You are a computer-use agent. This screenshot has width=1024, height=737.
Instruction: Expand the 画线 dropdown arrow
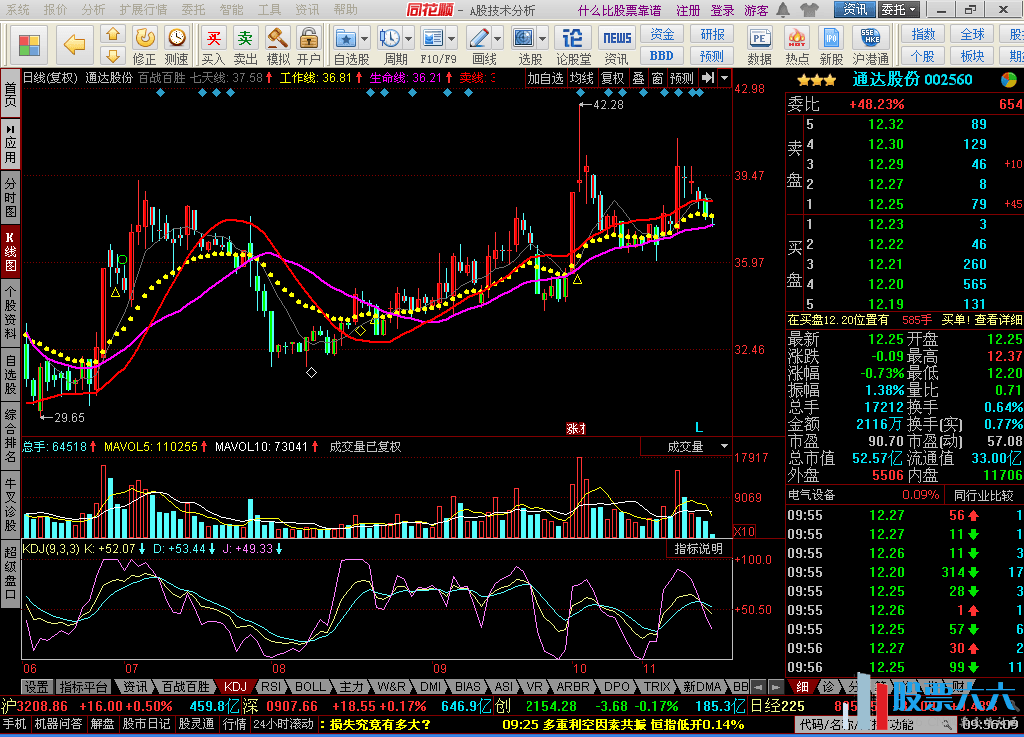click(x=498, y=39)
